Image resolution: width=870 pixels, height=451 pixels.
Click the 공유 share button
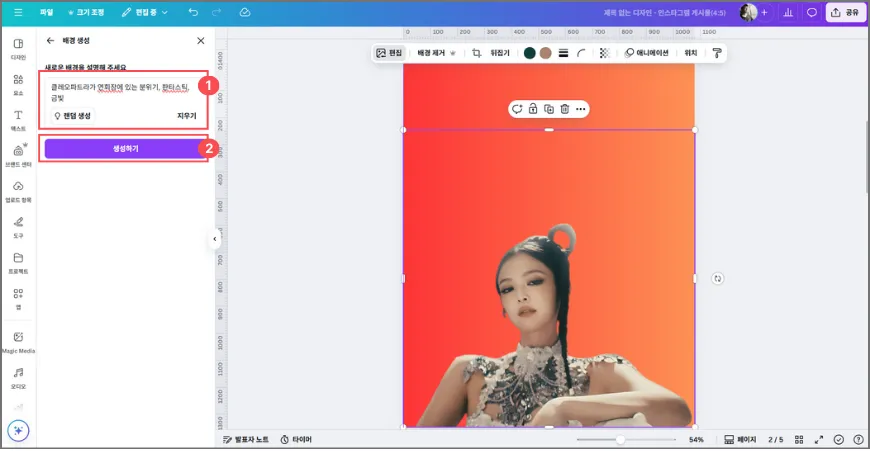pyautogui.click(x=846, y=12)
